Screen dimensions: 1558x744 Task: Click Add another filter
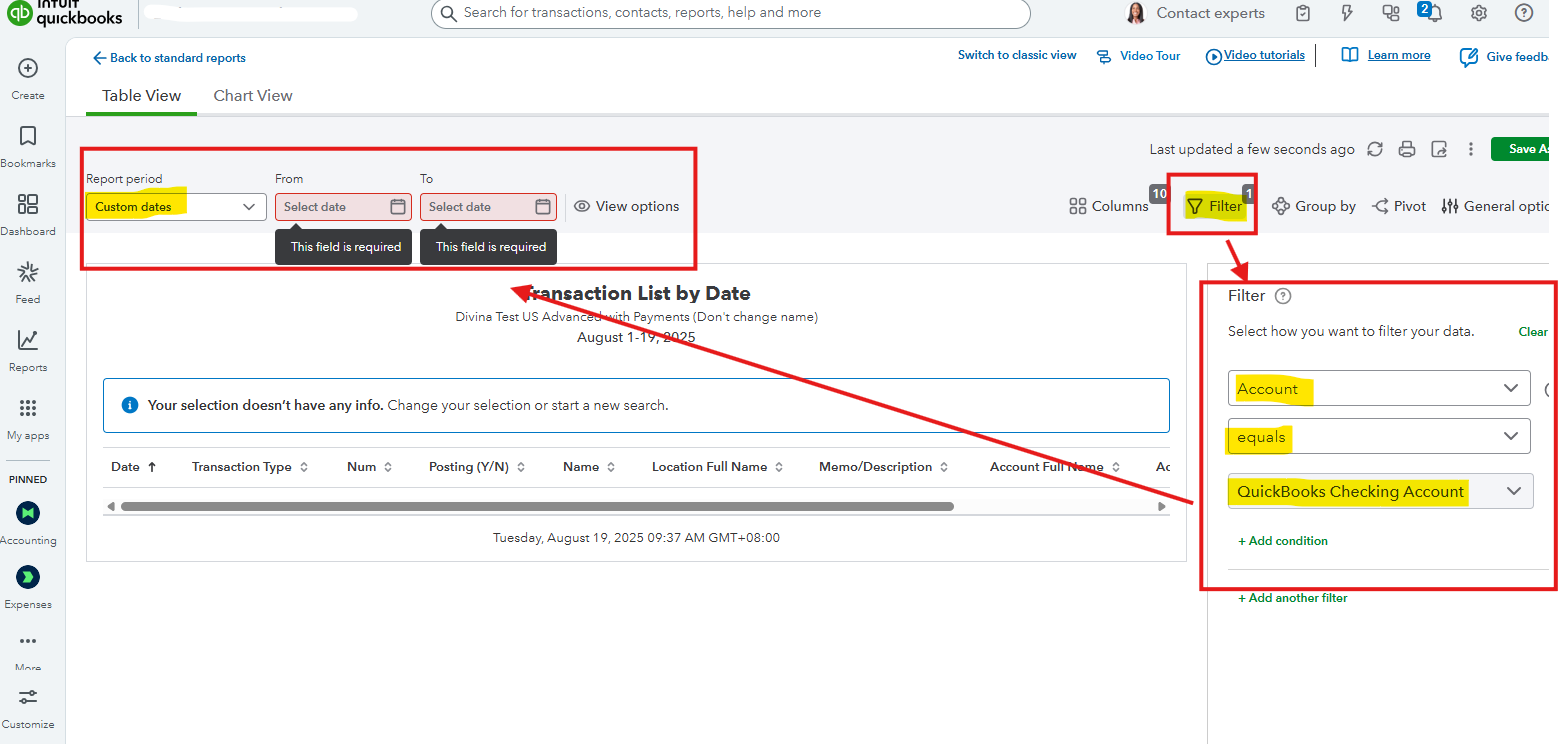(x=1293, y=598)
